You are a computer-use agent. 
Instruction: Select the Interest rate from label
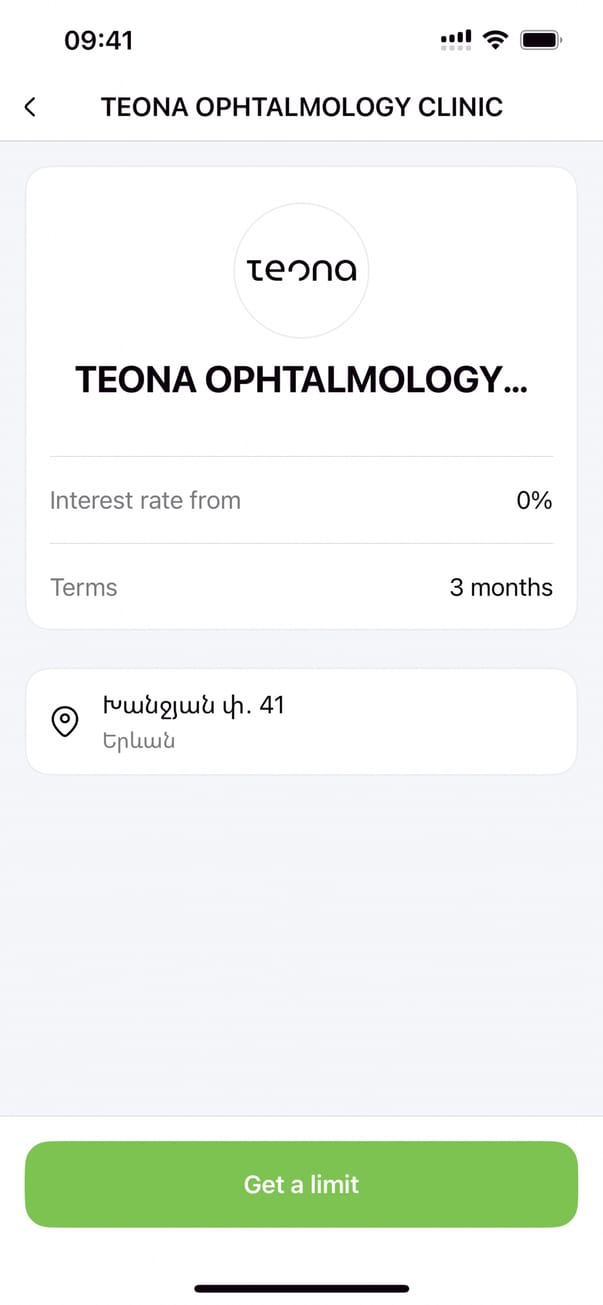point(145,500)
